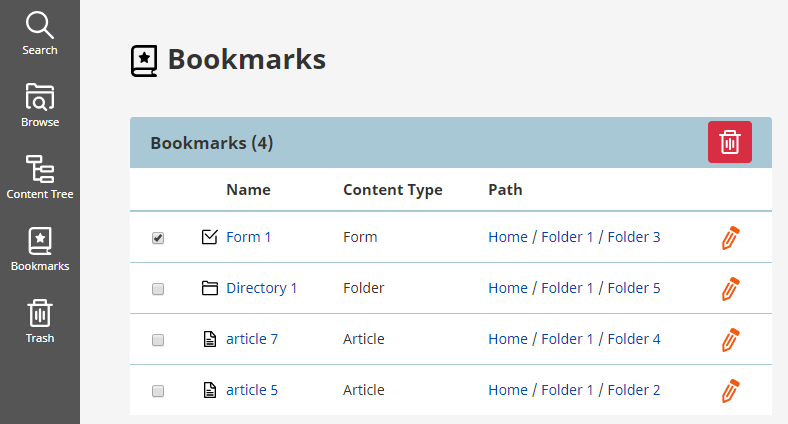Viewport: 788px width, 424px height.
Task: Open Folder 3 in Form 1 path
Action: tap(634, 237)
